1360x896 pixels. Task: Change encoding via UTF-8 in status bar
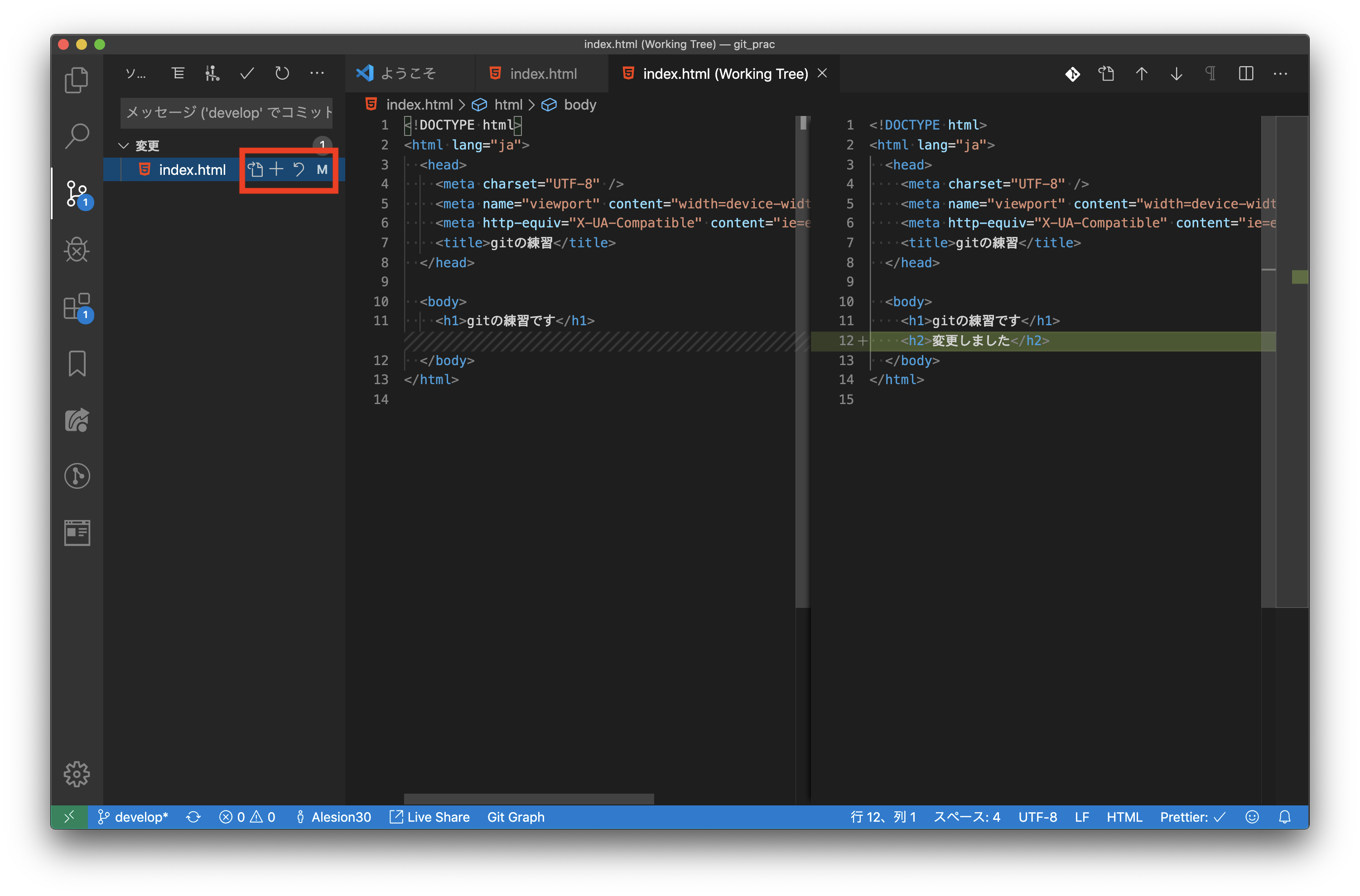coord(1038,817)
